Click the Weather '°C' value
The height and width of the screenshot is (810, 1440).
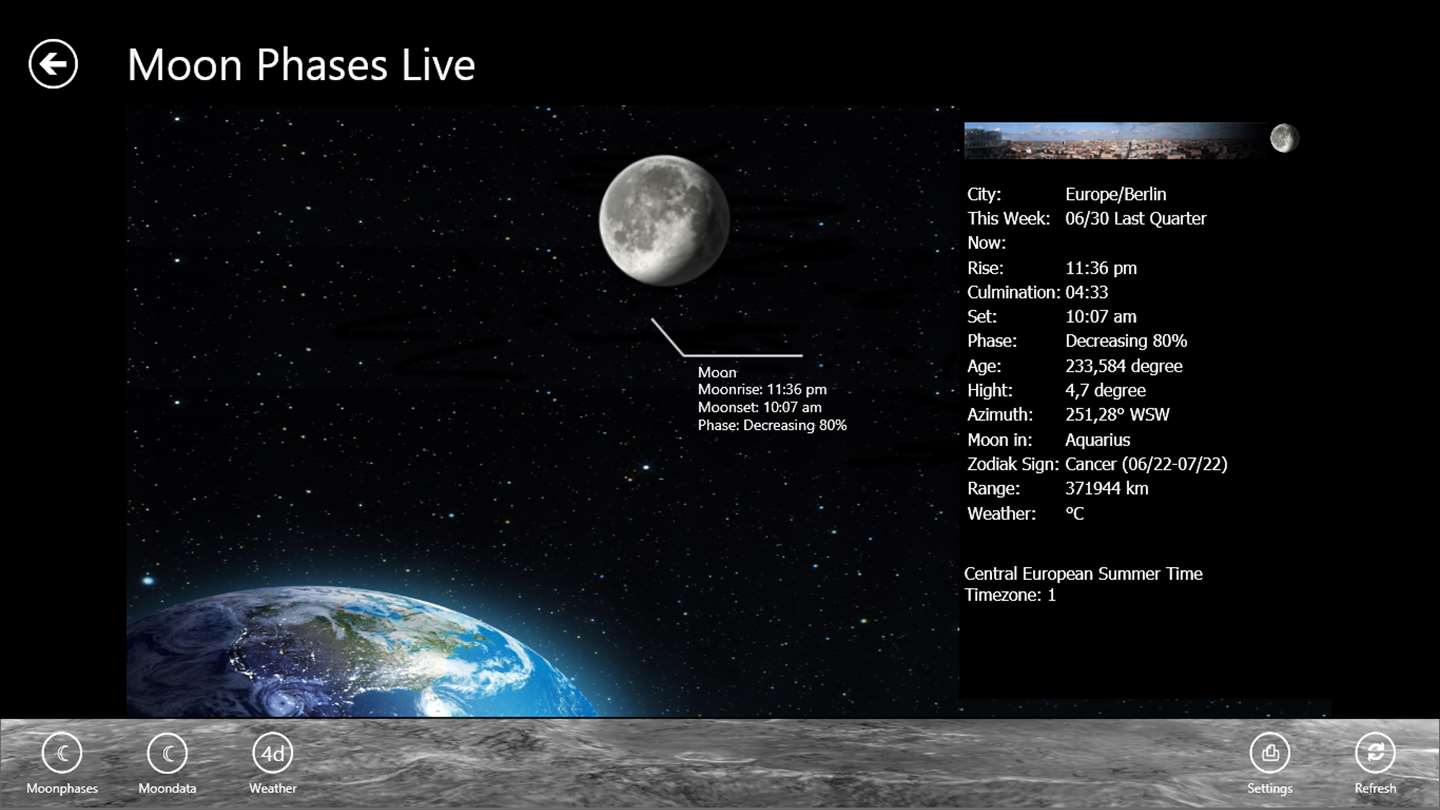(1075, 513)
